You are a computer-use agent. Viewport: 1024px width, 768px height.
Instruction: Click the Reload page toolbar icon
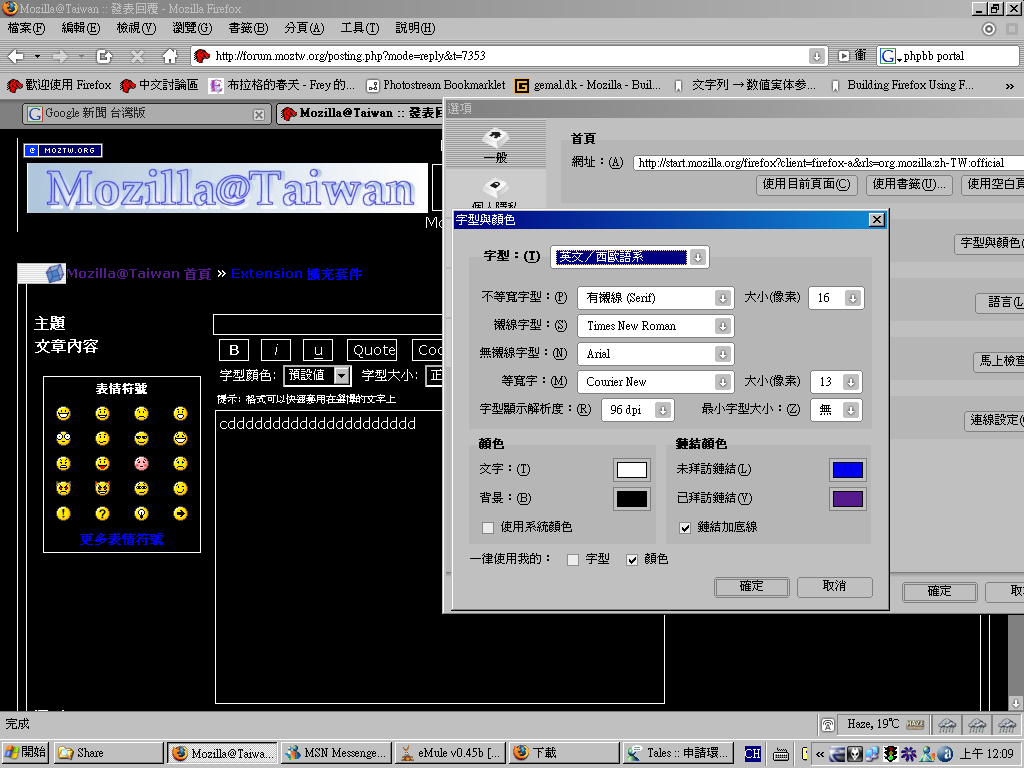[104, 56]
